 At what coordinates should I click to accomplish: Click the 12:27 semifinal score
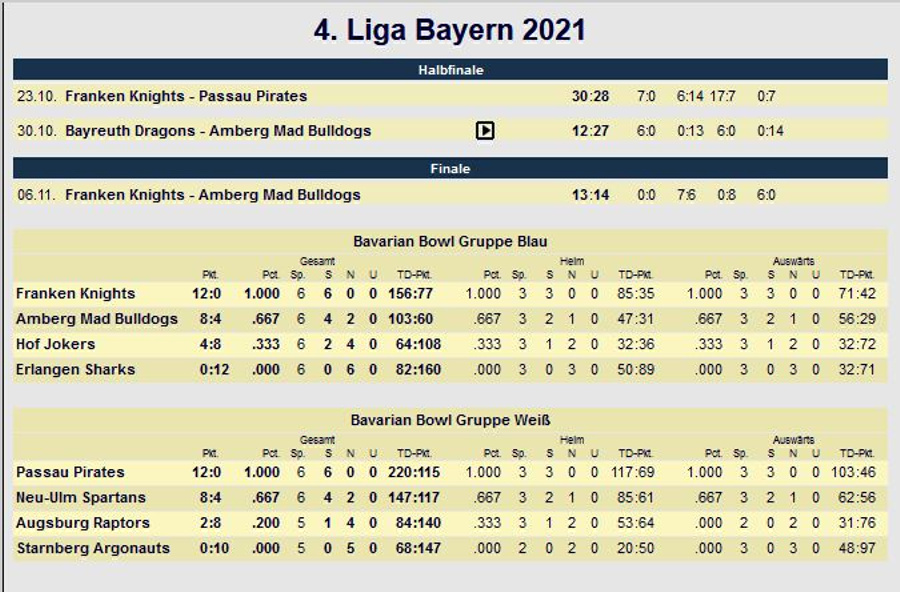(590, 130)
